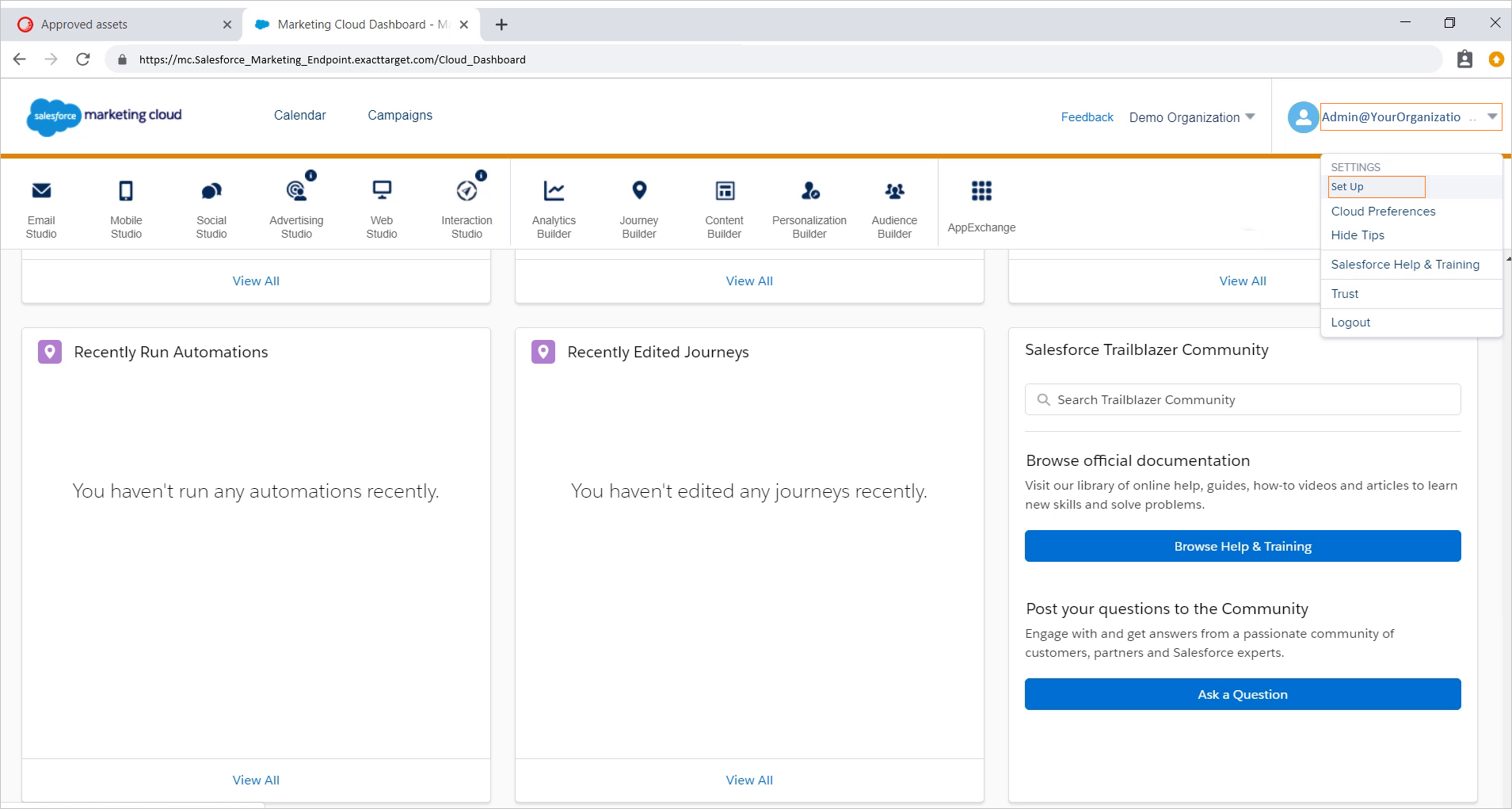Viewport: 1512px width, 809px height.
Task: Click the Salesforce Trailblazer Community heading
Action: click(x=1146, y=349)
